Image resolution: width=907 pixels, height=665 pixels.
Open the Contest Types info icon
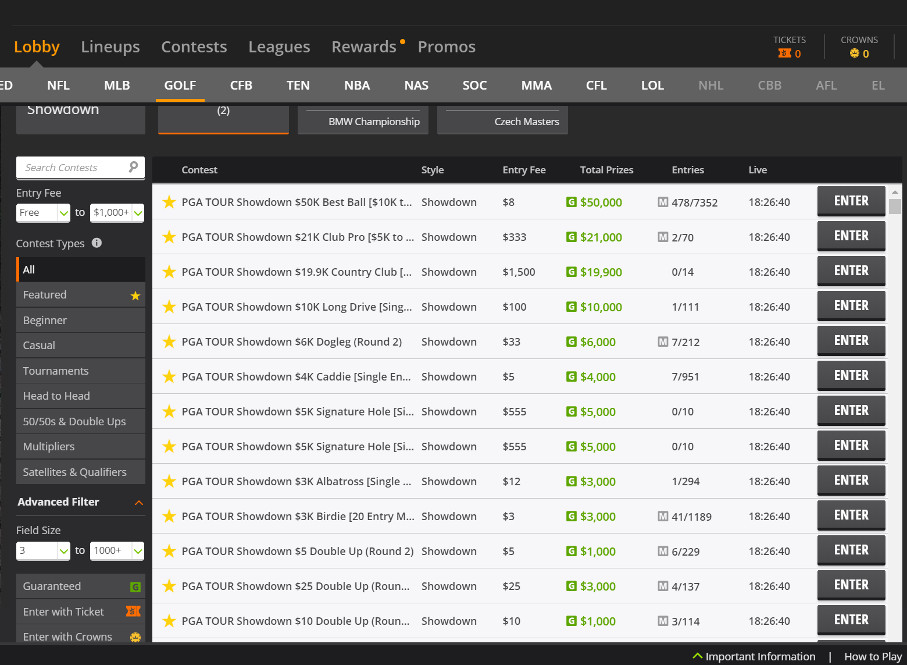[97, 243]
